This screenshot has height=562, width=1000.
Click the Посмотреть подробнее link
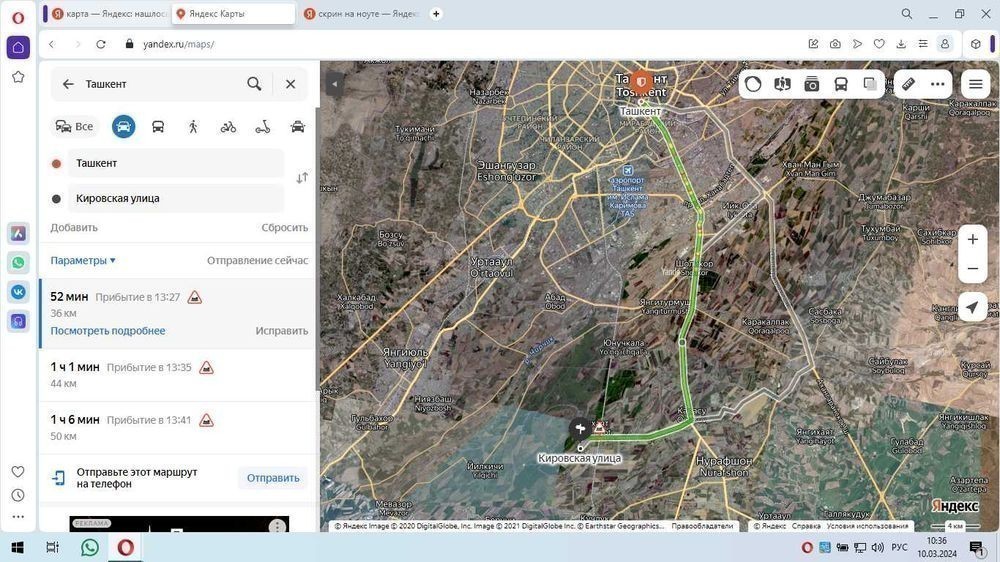click(x=108, y=331)
